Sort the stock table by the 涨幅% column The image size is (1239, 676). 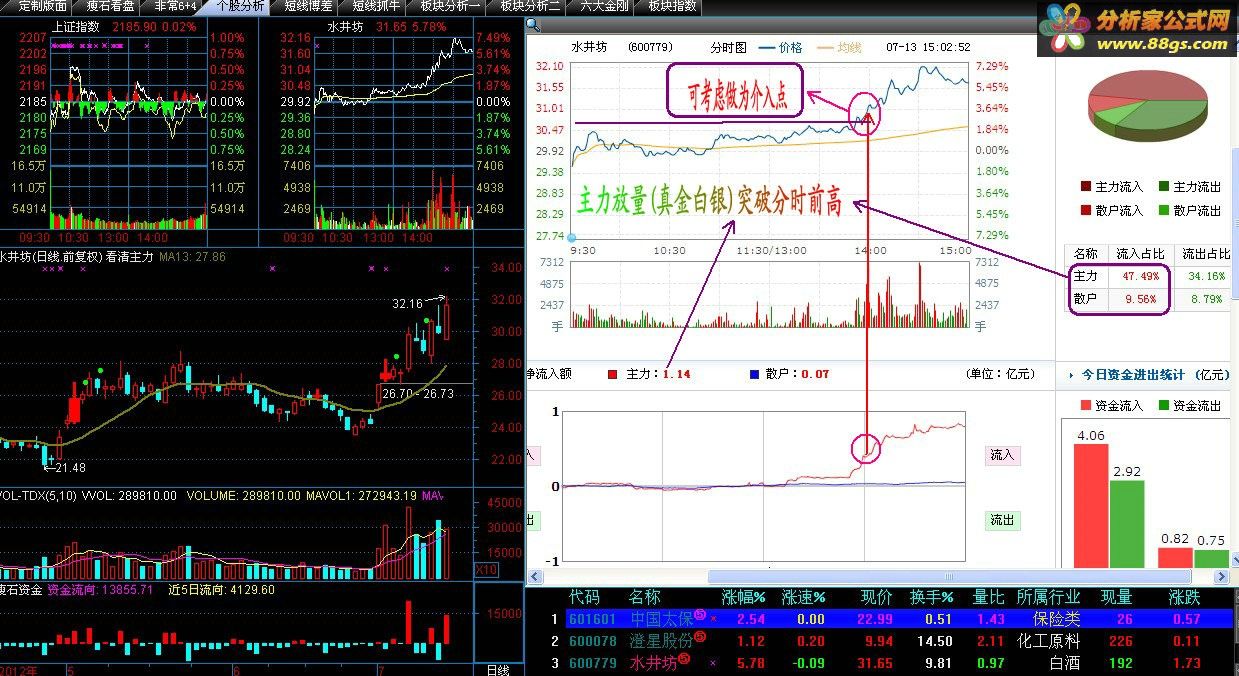743,597
